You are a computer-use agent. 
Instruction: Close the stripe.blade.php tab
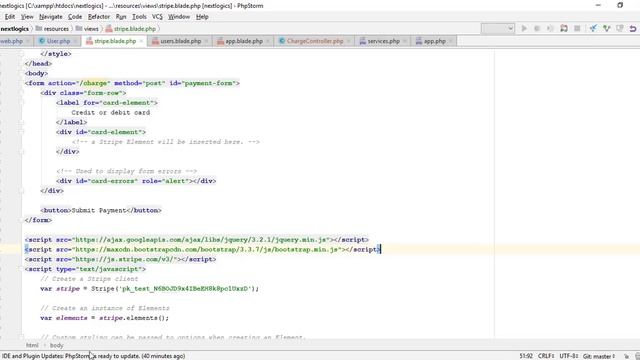click(x=141, y=41)
